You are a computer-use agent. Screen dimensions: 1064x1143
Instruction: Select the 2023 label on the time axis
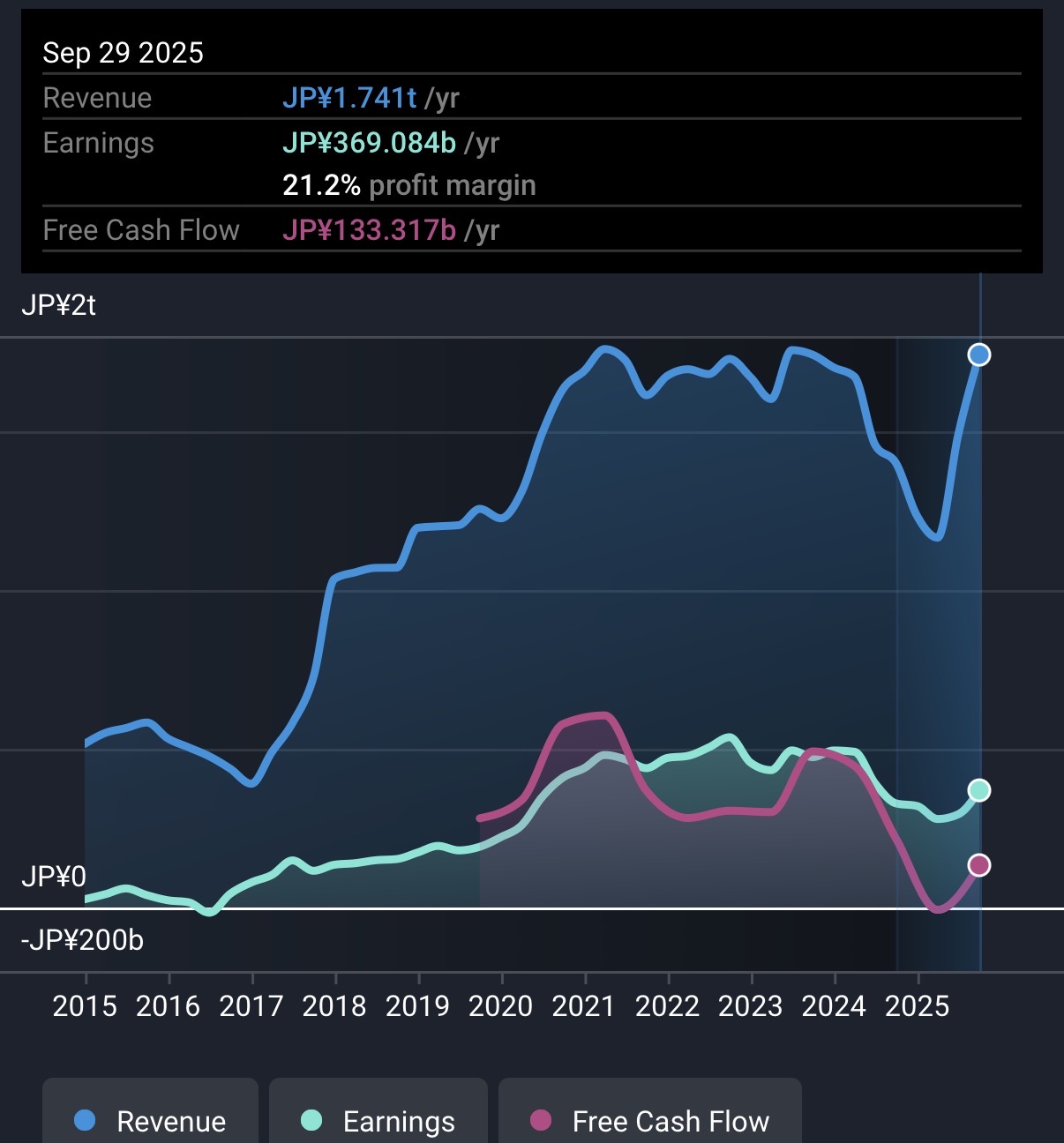click(x=750, y=1006)
